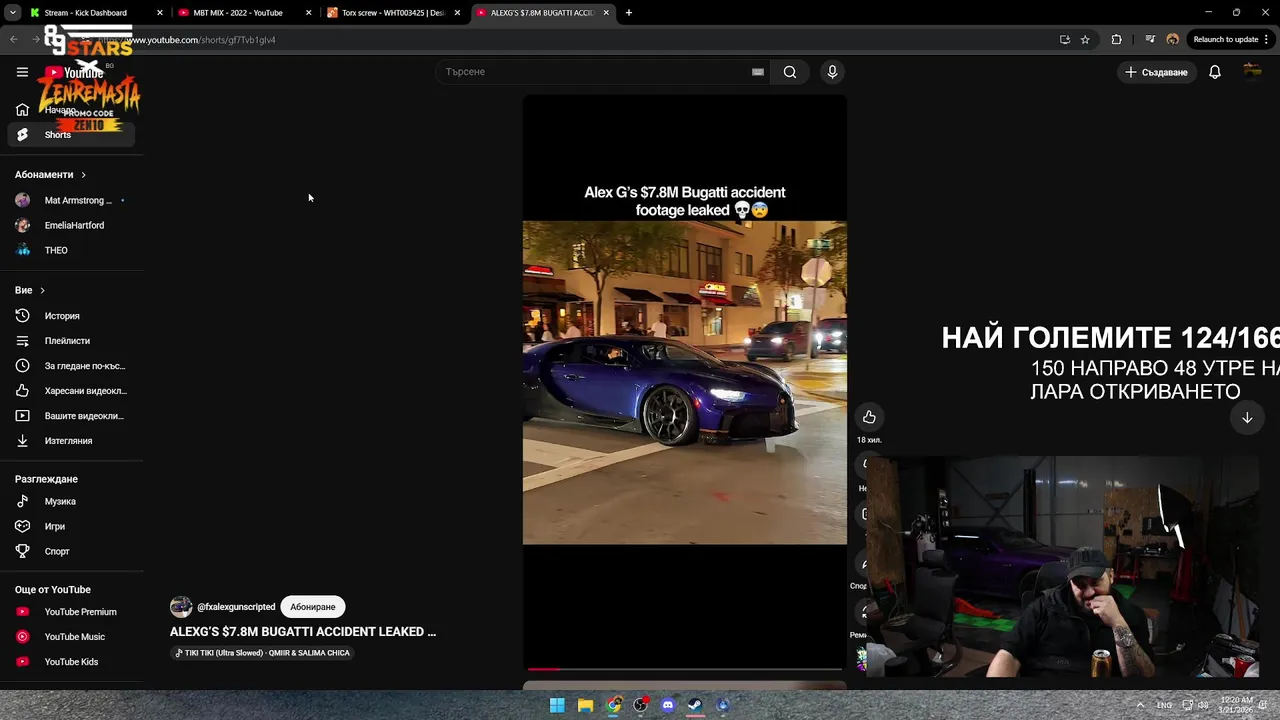
Task: Open the Shorts section in the sidebar
Action: 71,135
